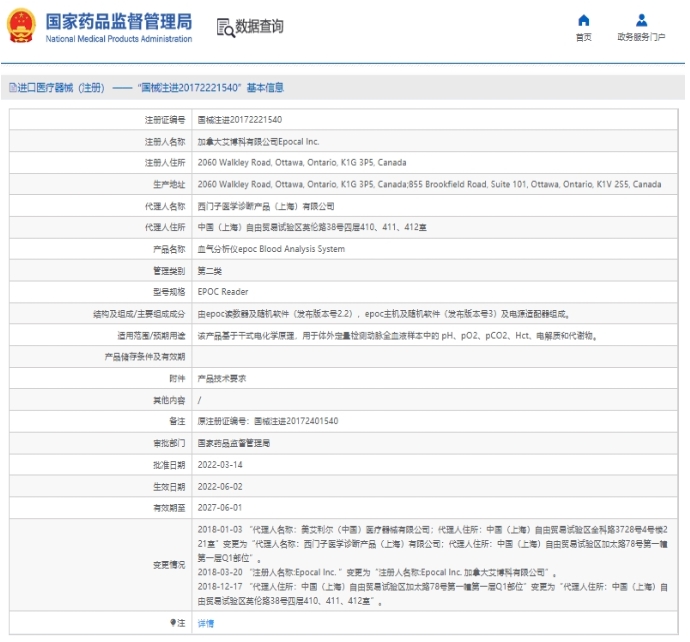Click the National Medical Products Administration subtitle

(119, 39)
